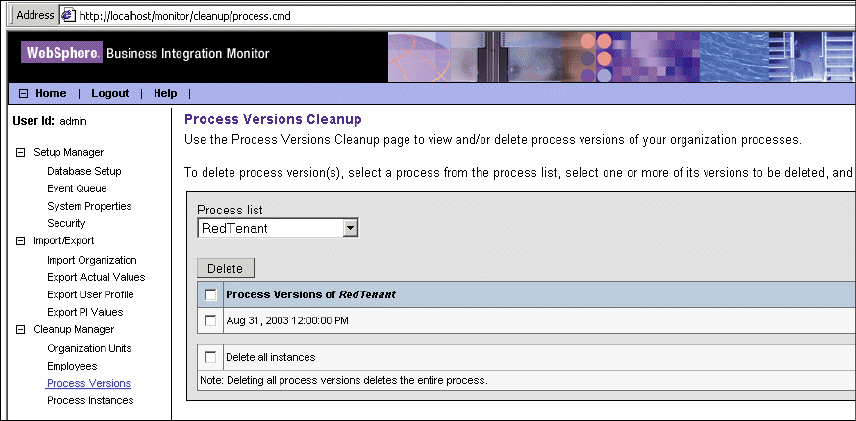Click Logout in the top menu
Image resolution: width=856 pixels, height=421 pixels.
[x=110, y=93]
